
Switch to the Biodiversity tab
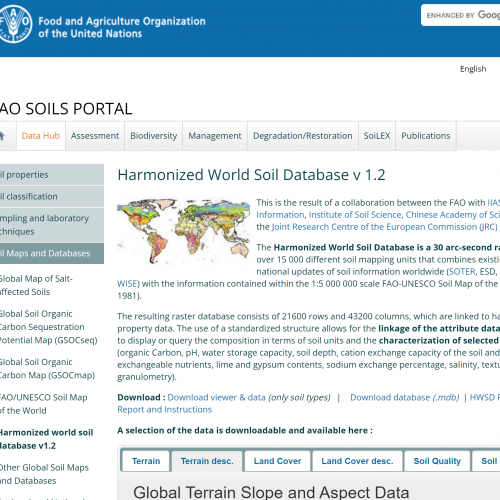(154, 136)
